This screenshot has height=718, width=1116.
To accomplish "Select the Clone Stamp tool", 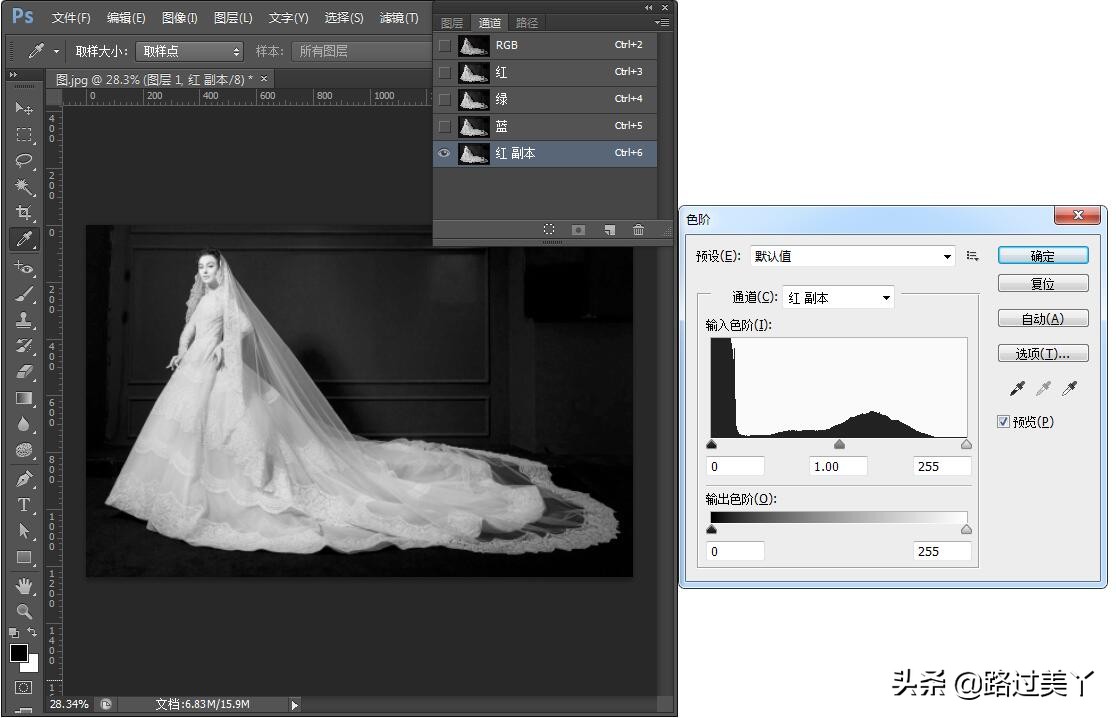I will [23, 320].
